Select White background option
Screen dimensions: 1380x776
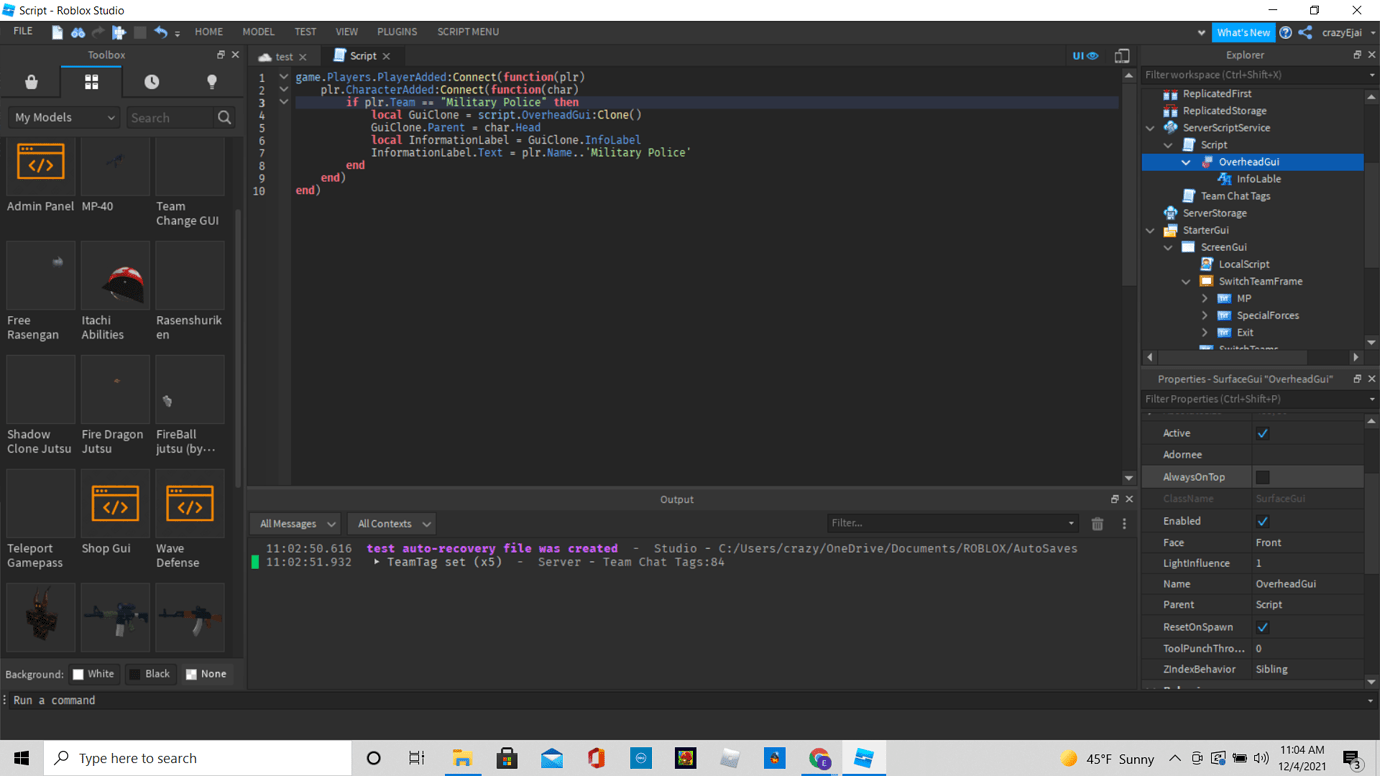click(93, 674)
